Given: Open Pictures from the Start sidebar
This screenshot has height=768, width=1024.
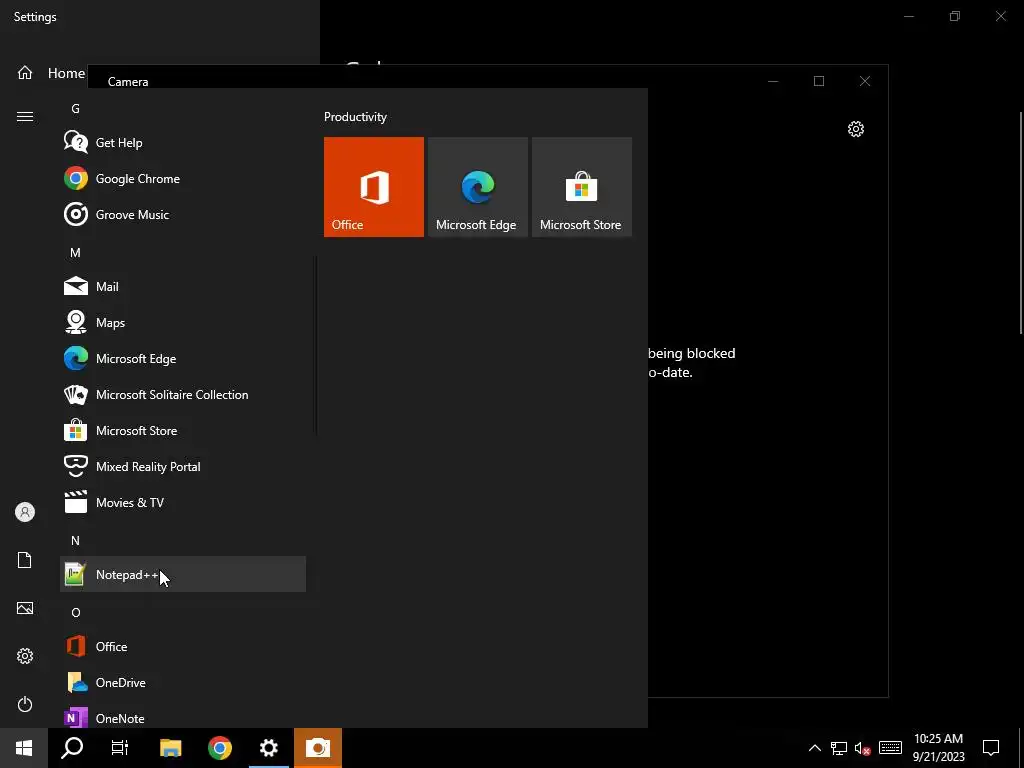Looking at the screenshot, I should [25, 608].
